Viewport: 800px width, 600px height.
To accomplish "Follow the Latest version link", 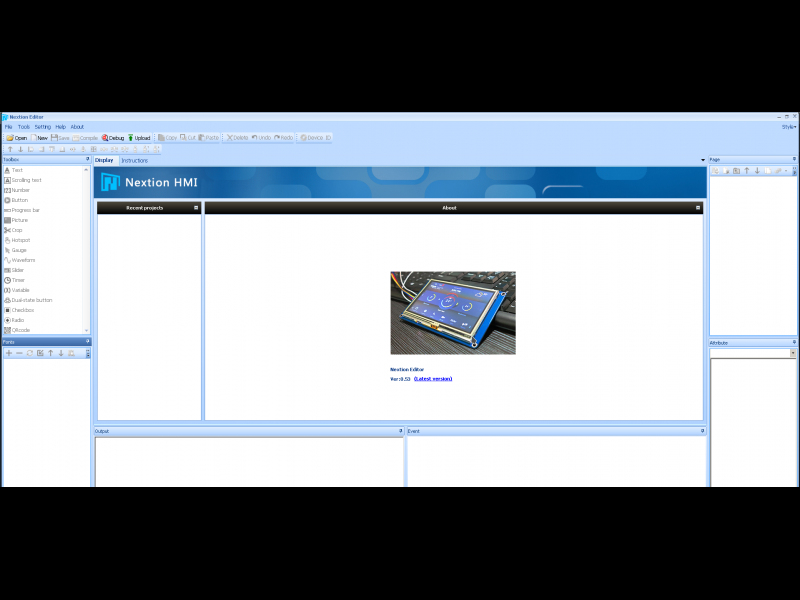I will (x=433, y=379).
